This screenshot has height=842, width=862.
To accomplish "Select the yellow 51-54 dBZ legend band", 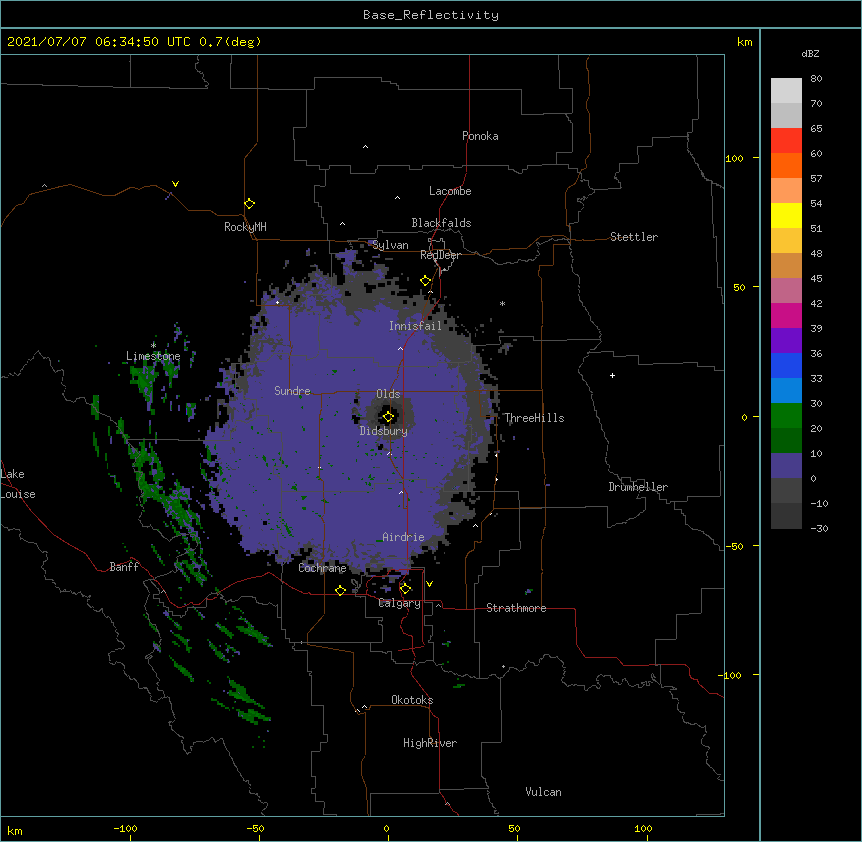I will point(786,215).
